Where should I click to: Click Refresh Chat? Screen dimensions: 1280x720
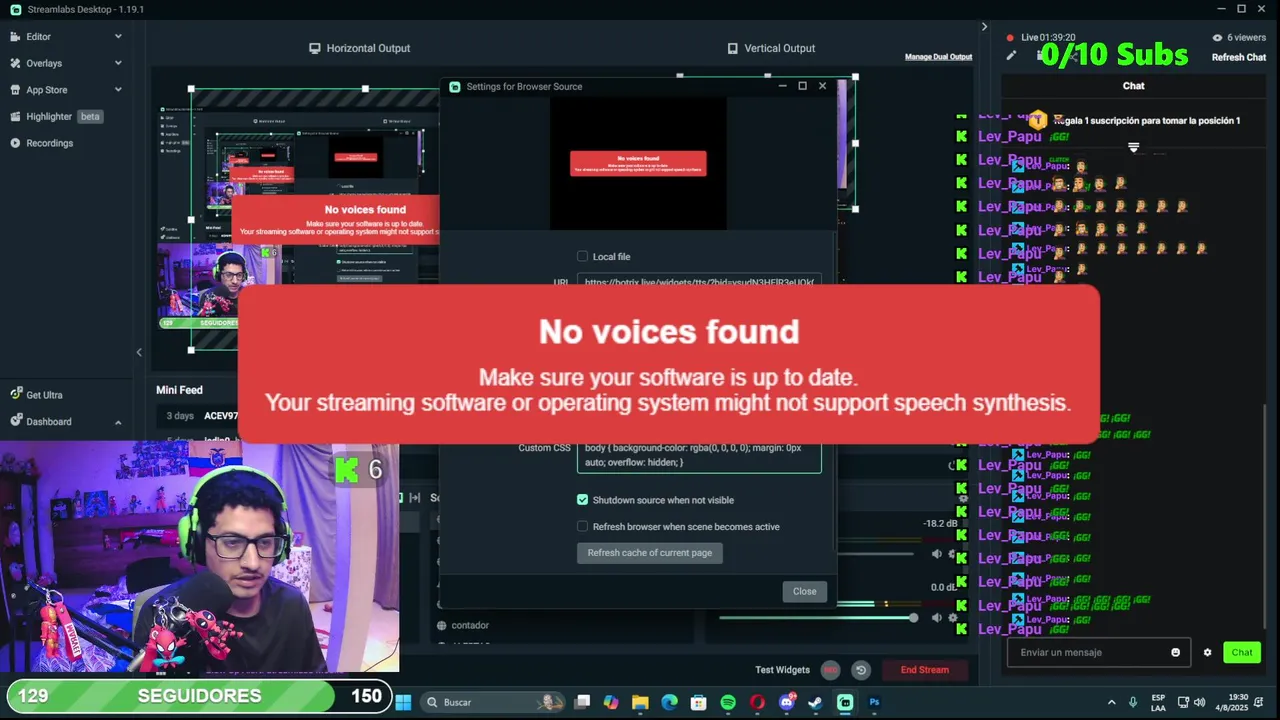[x=1239, y=57]
